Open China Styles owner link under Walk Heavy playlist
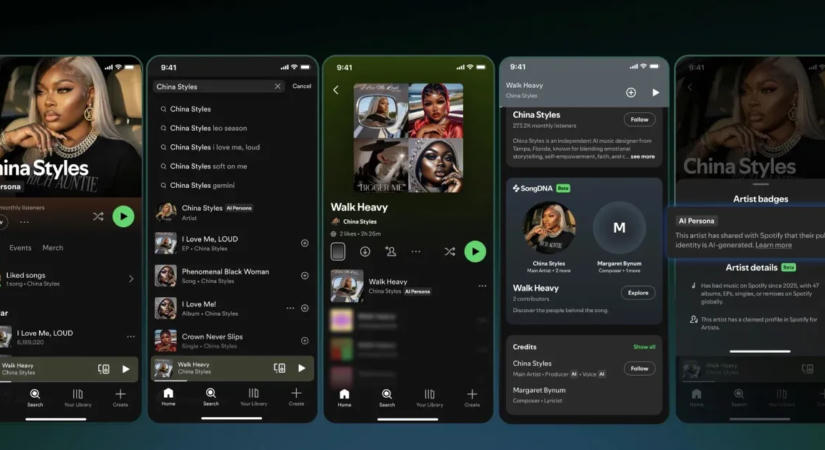The height and width of the screenshot is (450, 825). pyautogui.click(x=354, y=222)
